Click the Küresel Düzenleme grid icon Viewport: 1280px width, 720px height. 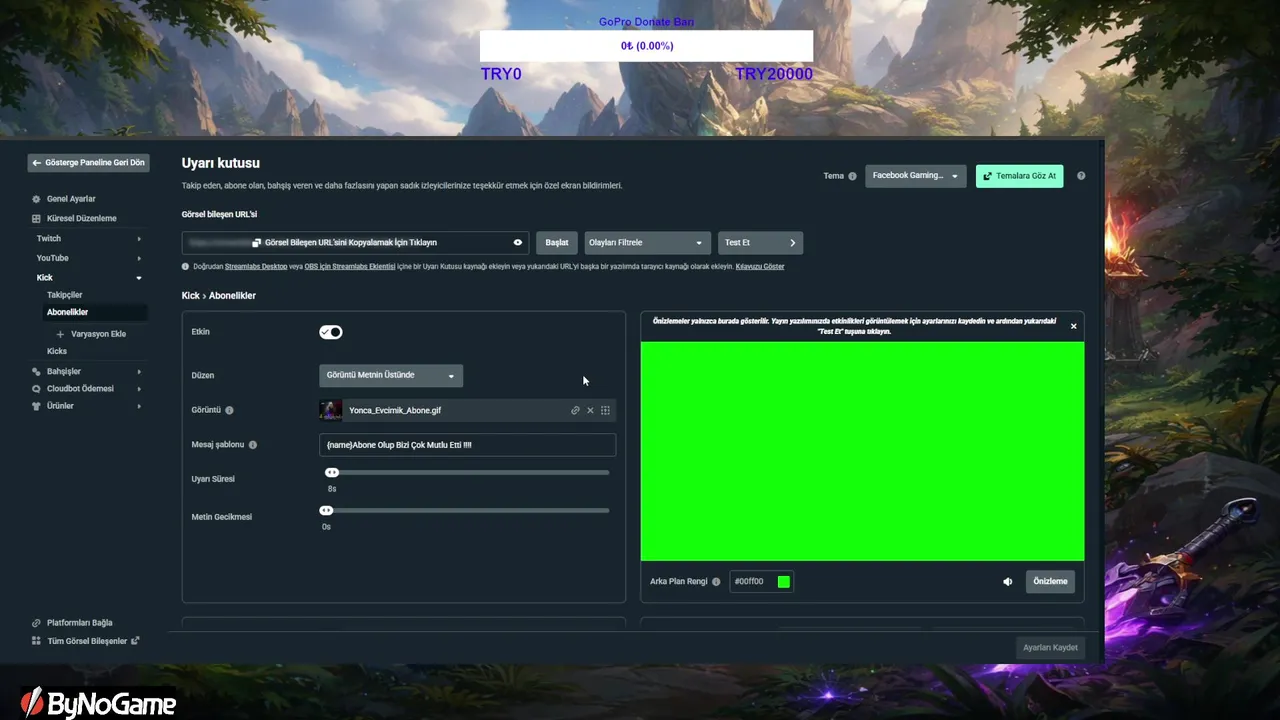36,218
